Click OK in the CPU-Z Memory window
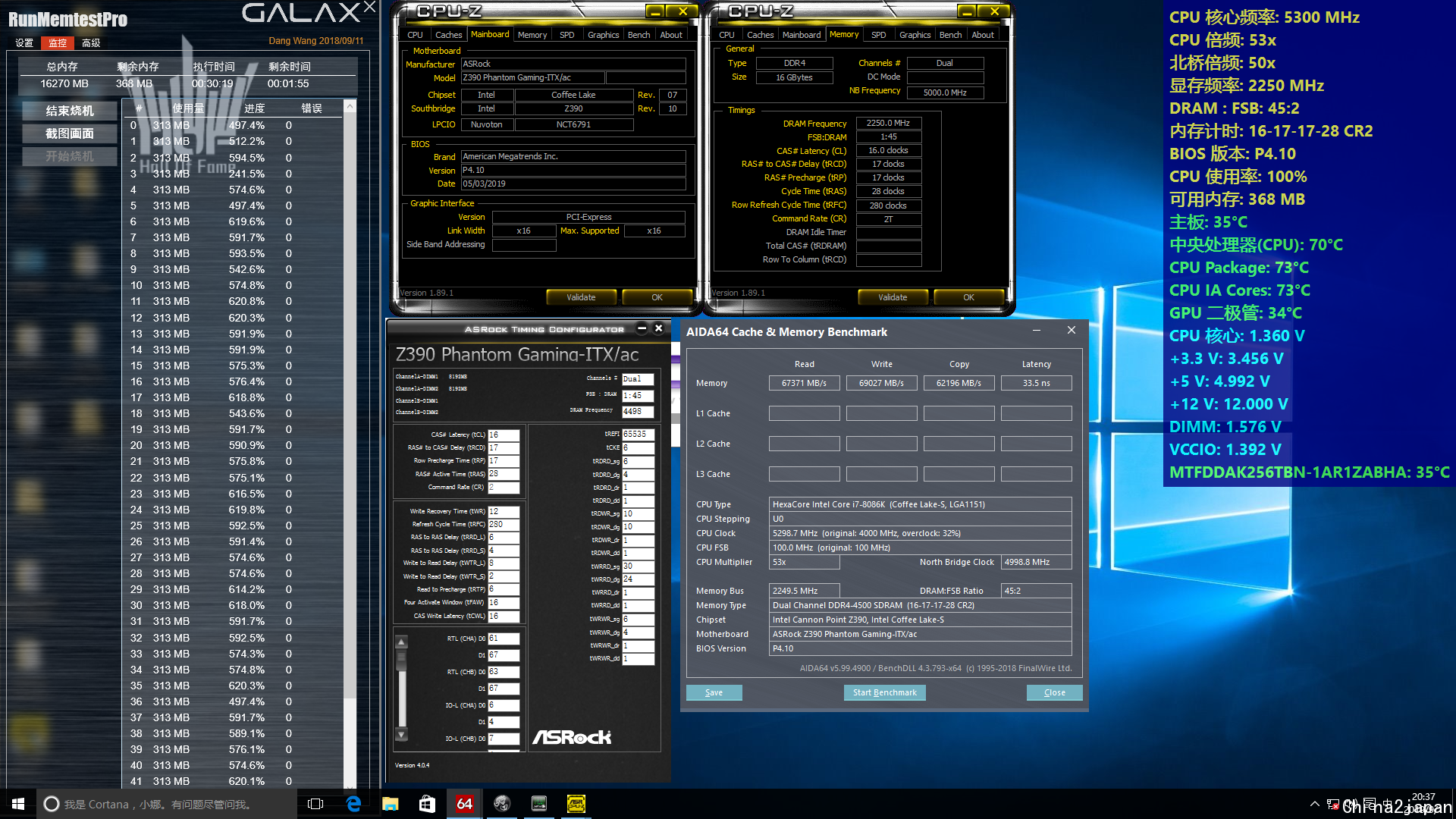This screenshot has height=819, width=1456. (x=968, y=297)
